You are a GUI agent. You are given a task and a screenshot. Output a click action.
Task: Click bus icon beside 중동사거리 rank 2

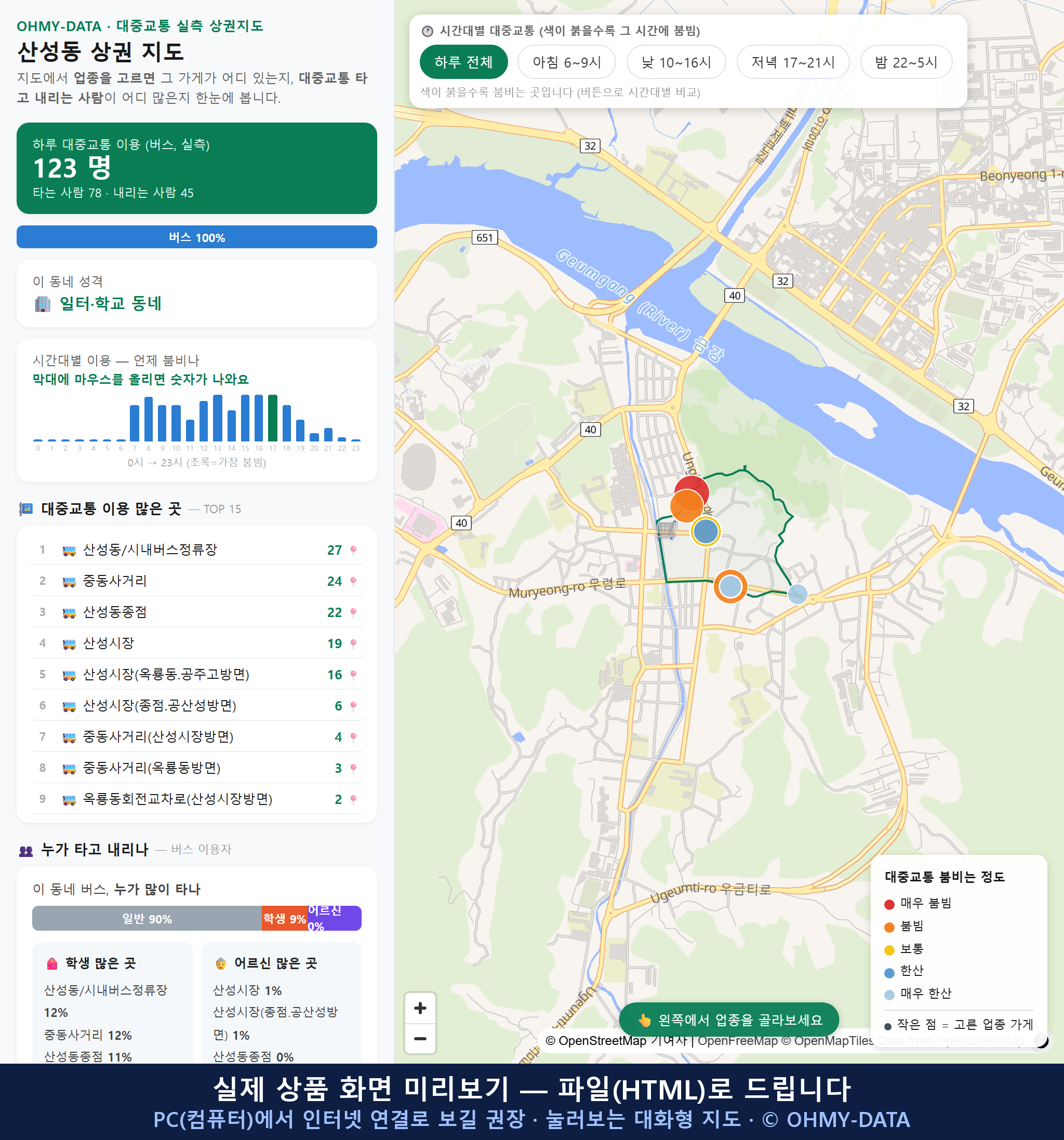click(69, 582)
